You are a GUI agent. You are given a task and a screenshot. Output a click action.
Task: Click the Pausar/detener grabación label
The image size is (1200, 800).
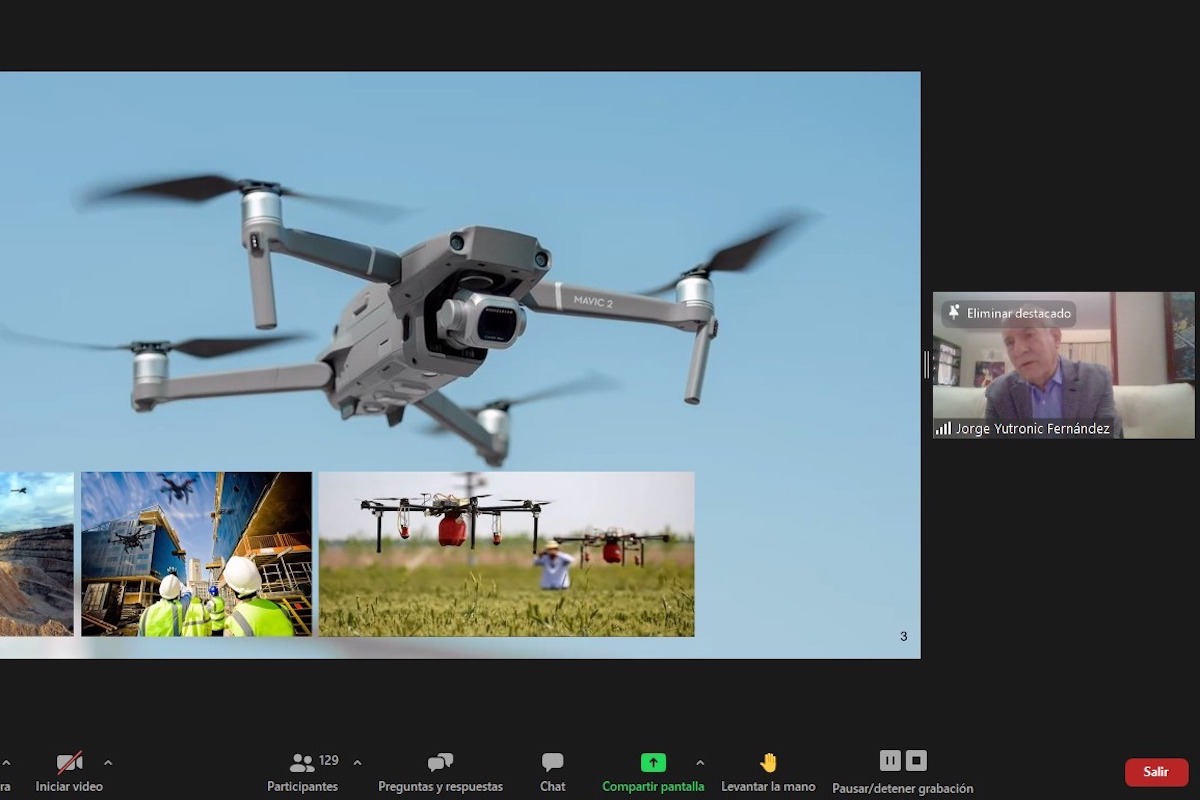tap(902, 788)
